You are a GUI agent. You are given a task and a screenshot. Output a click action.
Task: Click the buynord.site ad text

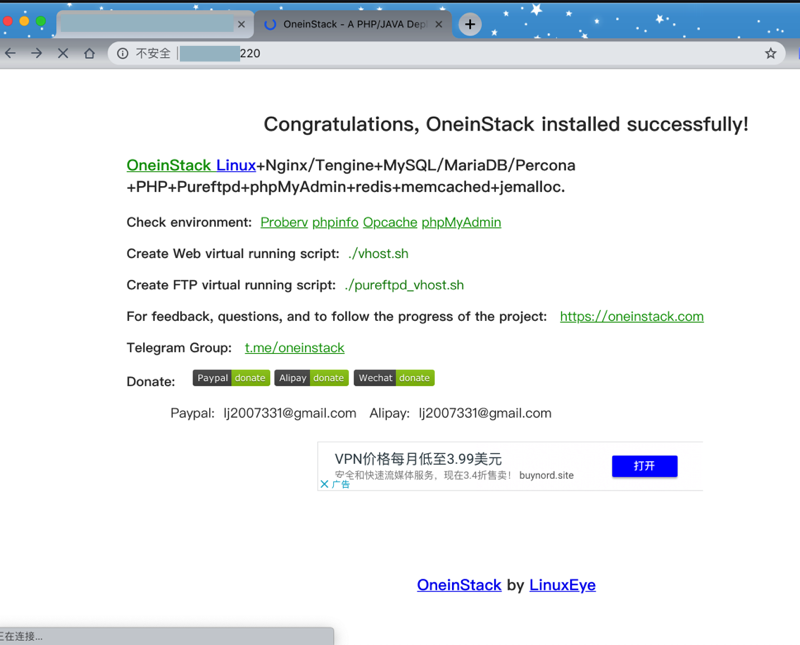point(546,475)
